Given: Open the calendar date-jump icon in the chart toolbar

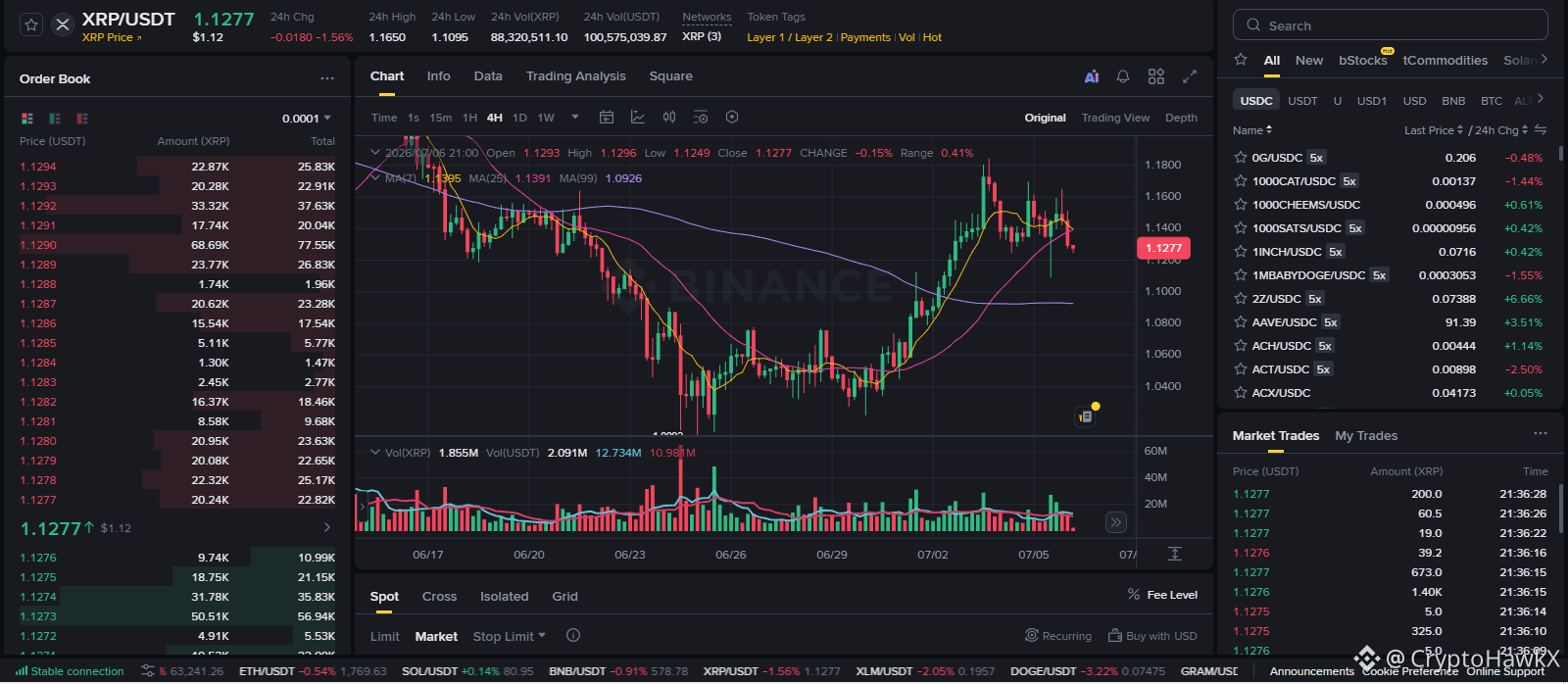Looking at the screenshot, I should tap(607, 117).
